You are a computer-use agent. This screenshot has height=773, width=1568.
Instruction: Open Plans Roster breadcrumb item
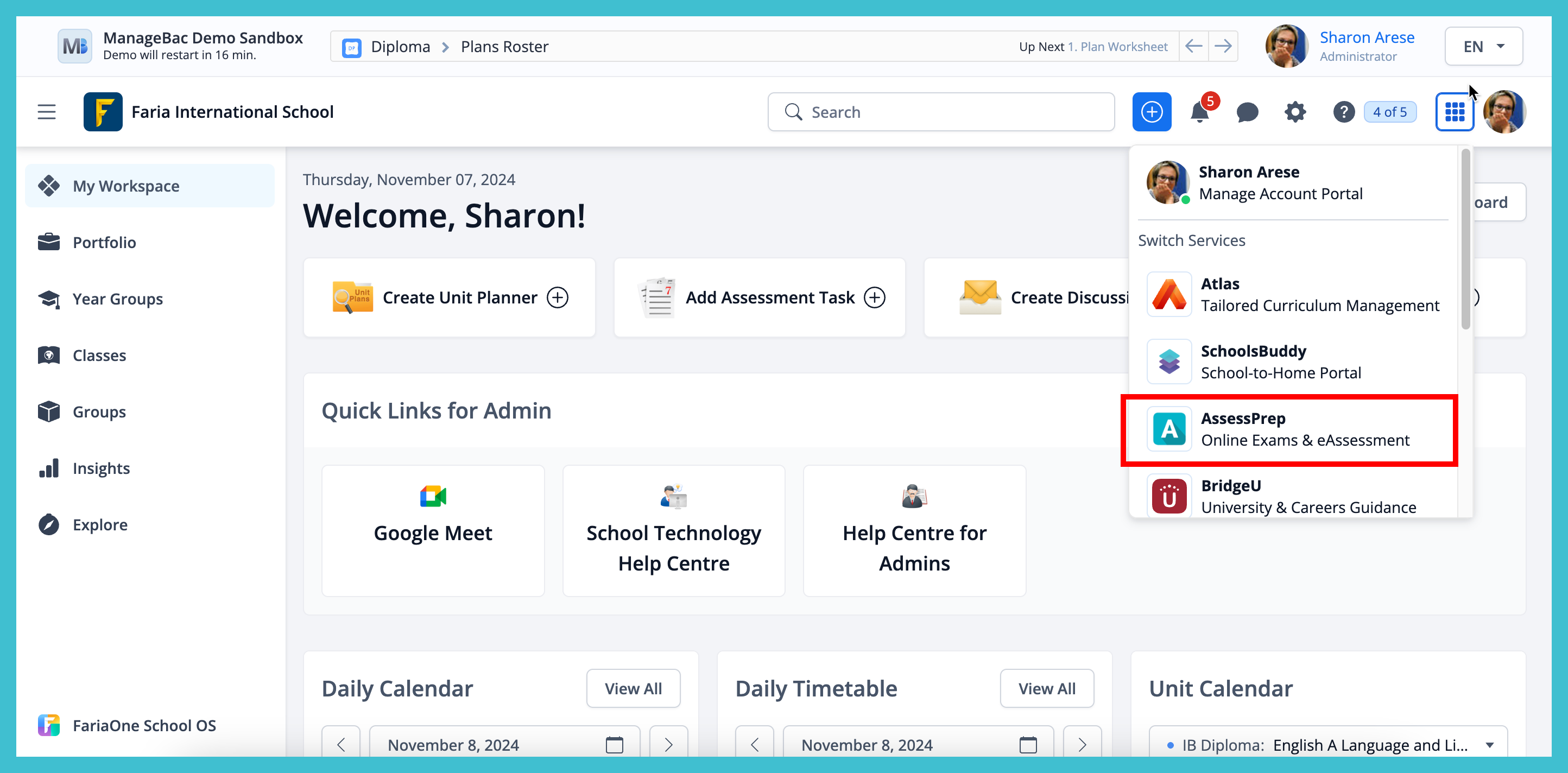pyautogui.click(x=504, y=46)
